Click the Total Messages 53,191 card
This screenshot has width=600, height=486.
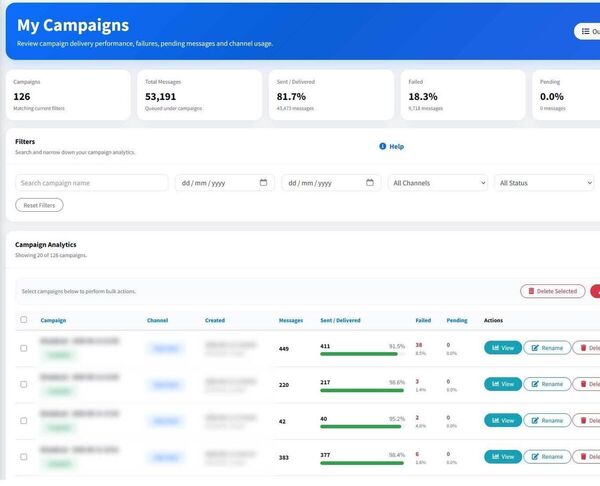pyautogui.click(x=200, y=95)
